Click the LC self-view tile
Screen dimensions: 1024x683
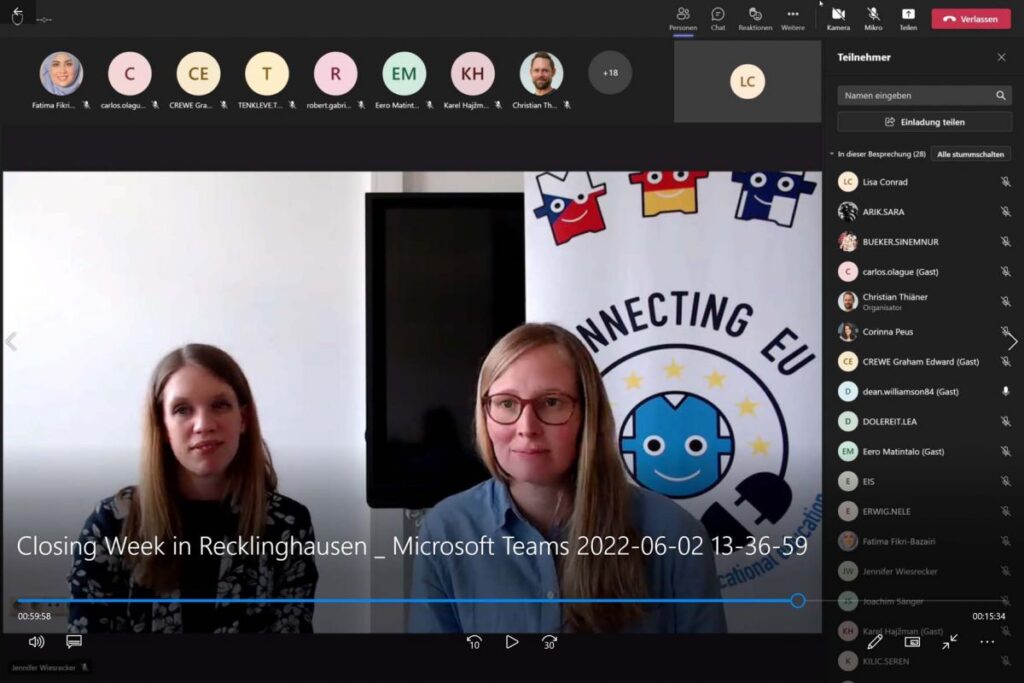pyautogui.click(x=747, y=82)
